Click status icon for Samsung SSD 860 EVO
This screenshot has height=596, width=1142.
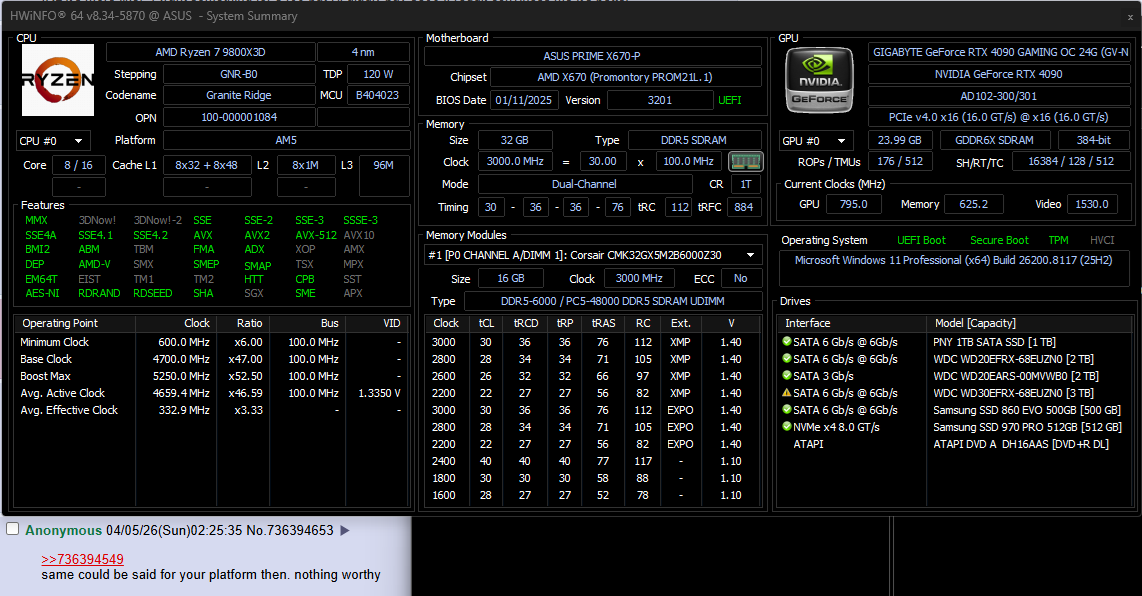point(787,409)
